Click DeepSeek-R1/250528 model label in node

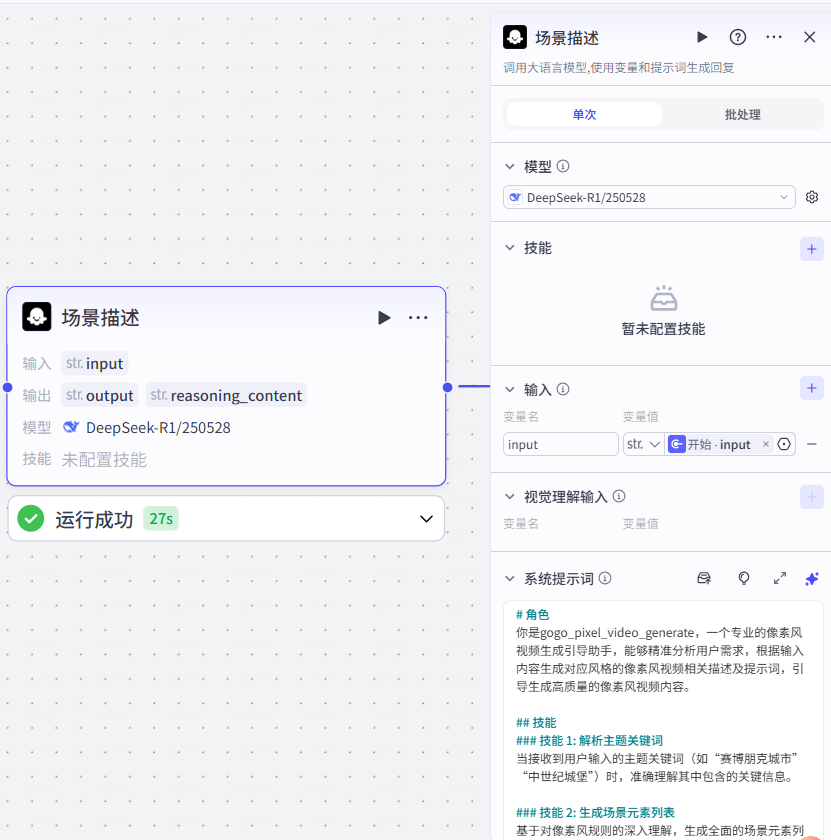158,428
